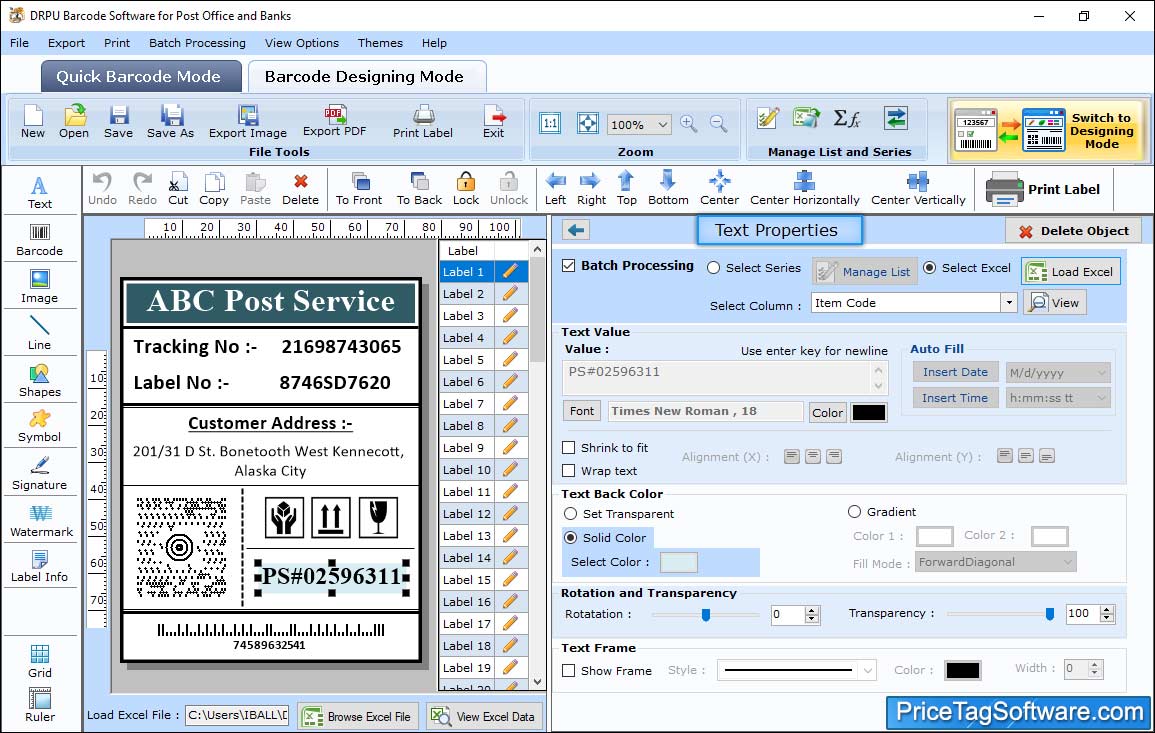Select Set Transparent background option
This screenshot has width=1155, height=733.
[x=570, y=514]
